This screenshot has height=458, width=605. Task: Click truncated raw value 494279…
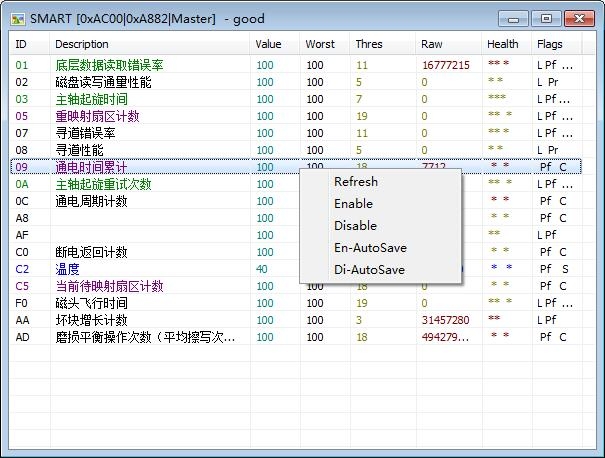tap(445, 337)
